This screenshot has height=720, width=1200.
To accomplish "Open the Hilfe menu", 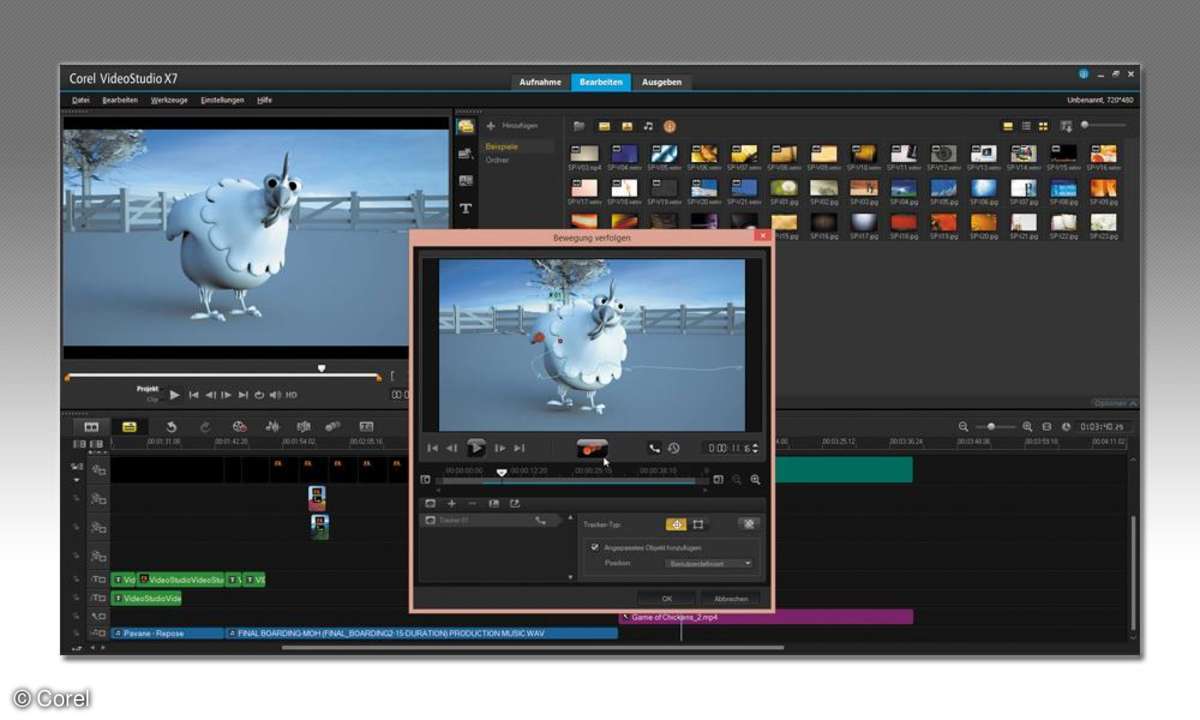I will click(x=264, y=100).
